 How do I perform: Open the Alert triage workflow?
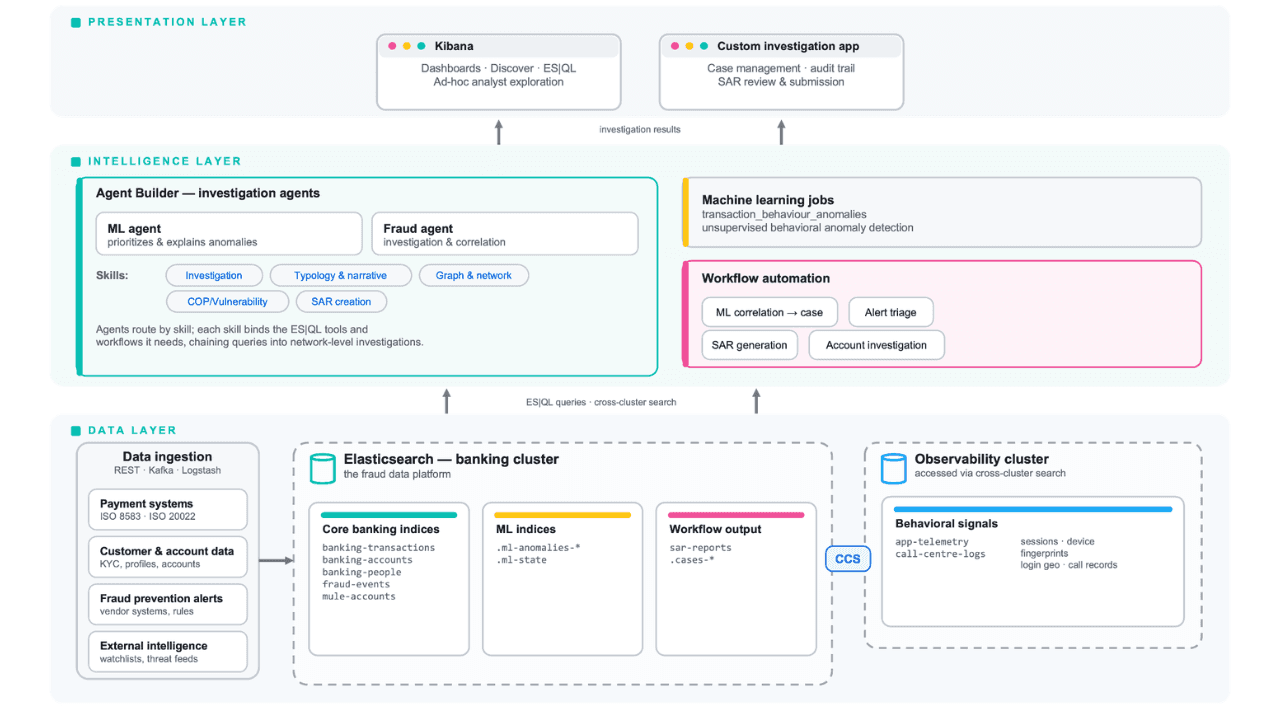(890, 312)
